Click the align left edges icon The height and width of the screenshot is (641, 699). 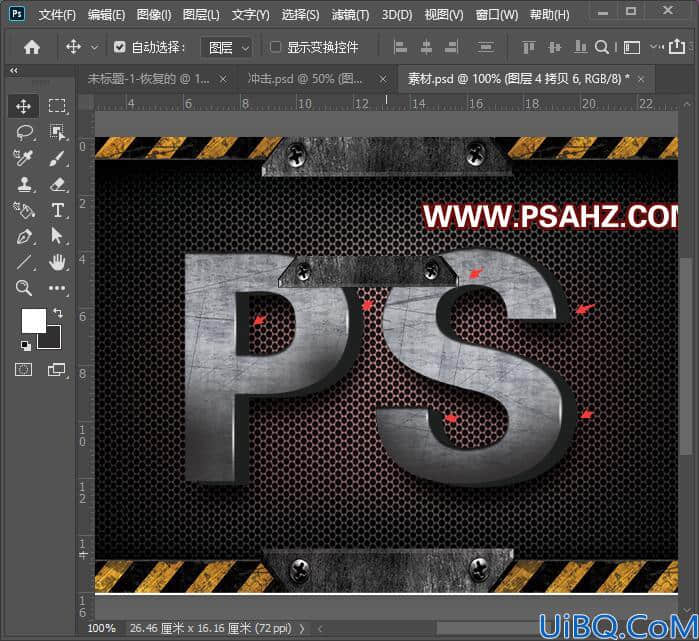(400, 47)
